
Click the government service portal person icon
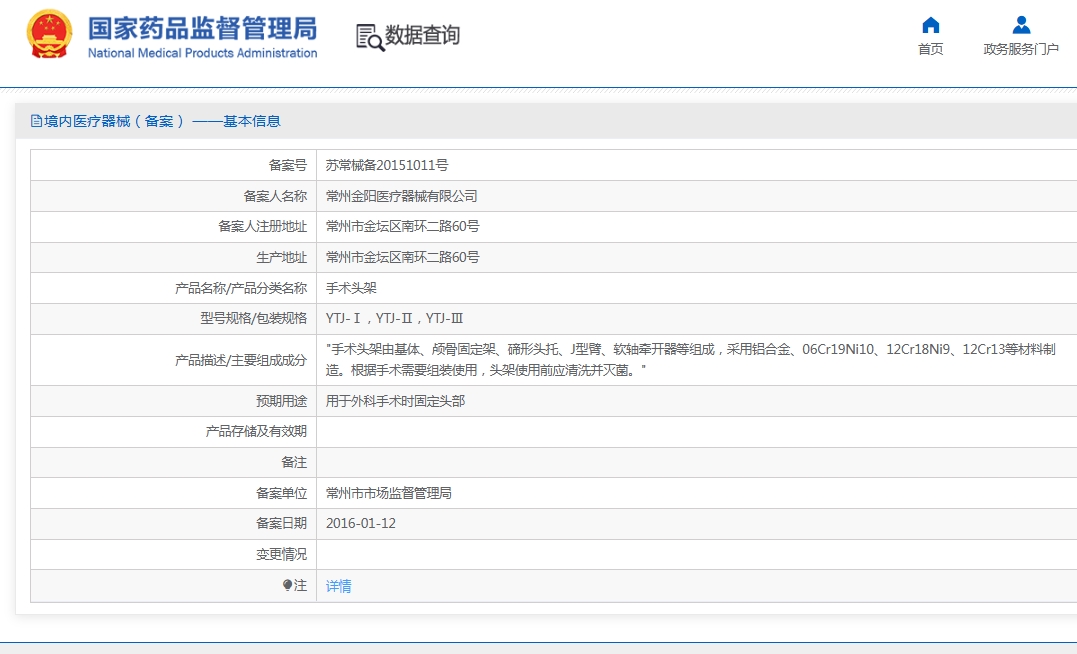(1021, 25)
